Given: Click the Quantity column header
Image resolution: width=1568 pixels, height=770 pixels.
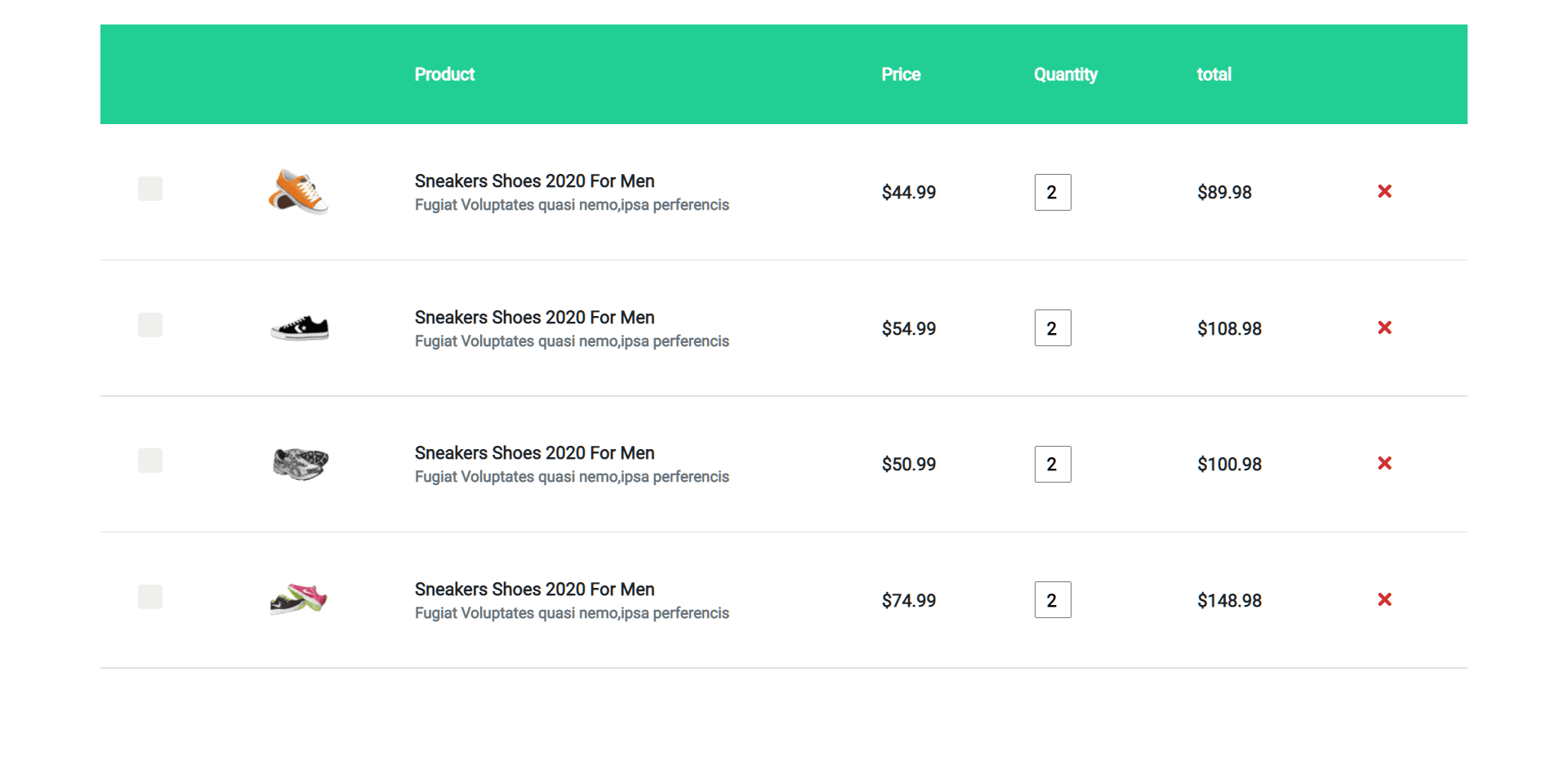Looking at the screenshot, I should tap(1065, 73).
